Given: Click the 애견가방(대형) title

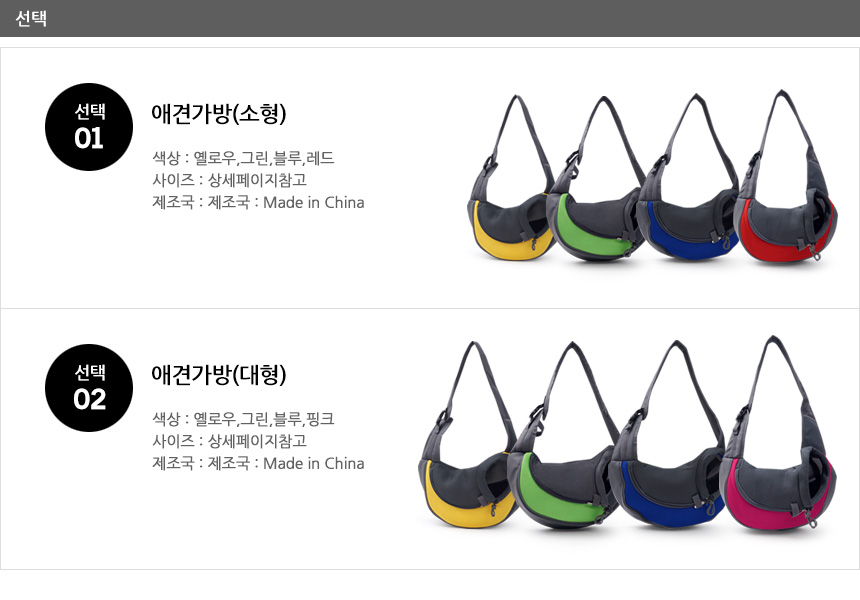Looking at the screenshot, I should pyautogui.click(x=219, y=375).
